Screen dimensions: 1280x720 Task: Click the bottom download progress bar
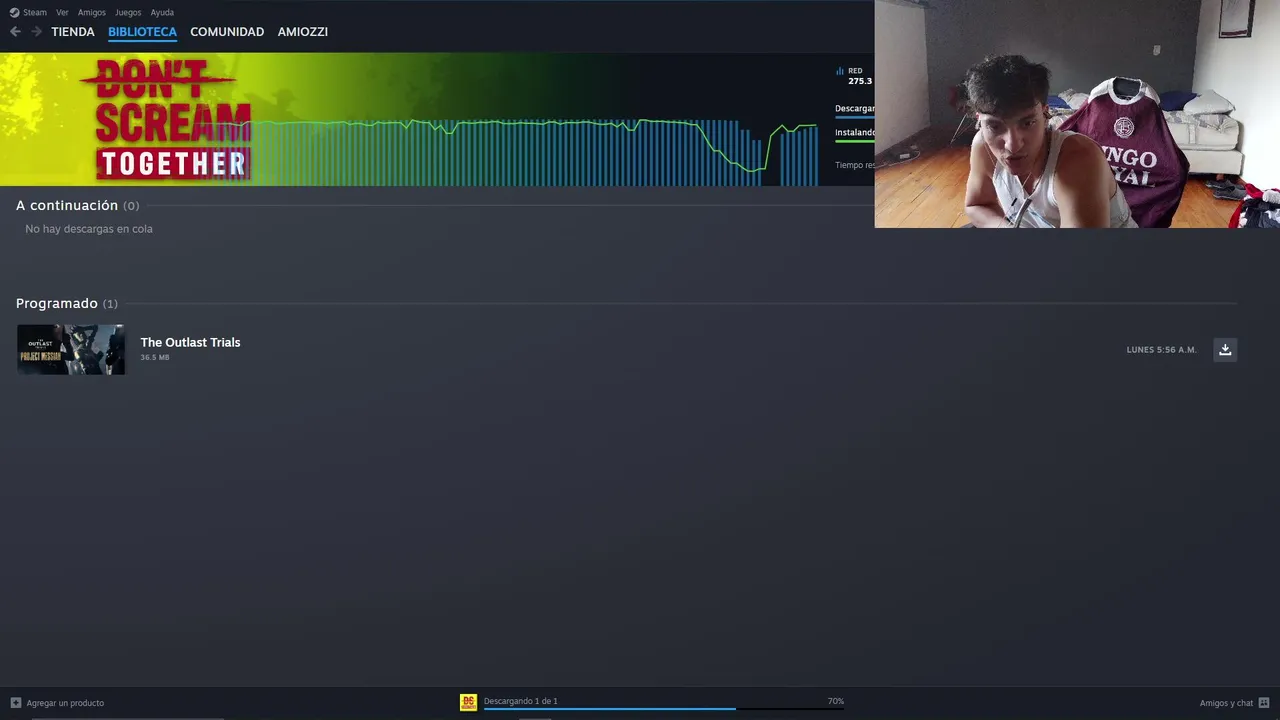point(664,709)
